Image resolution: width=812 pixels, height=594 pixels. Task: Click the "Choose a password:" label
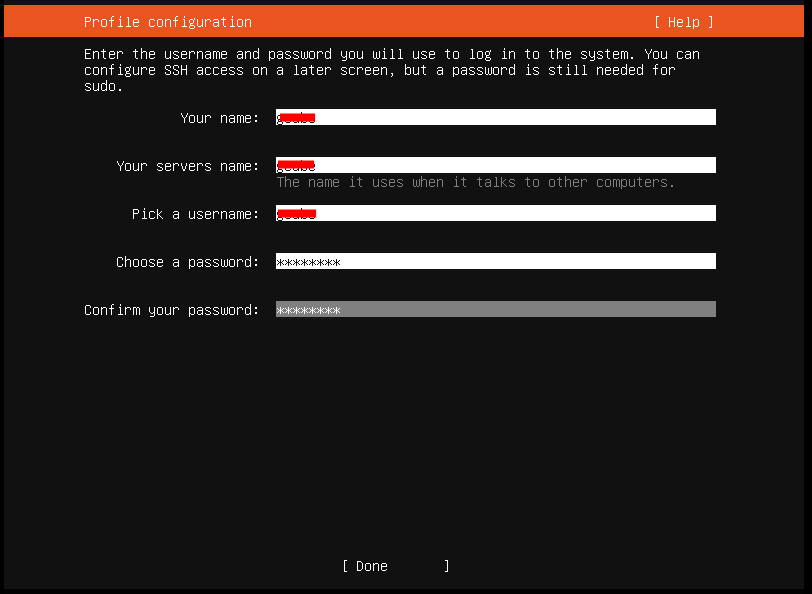click(x=187, y=262)
